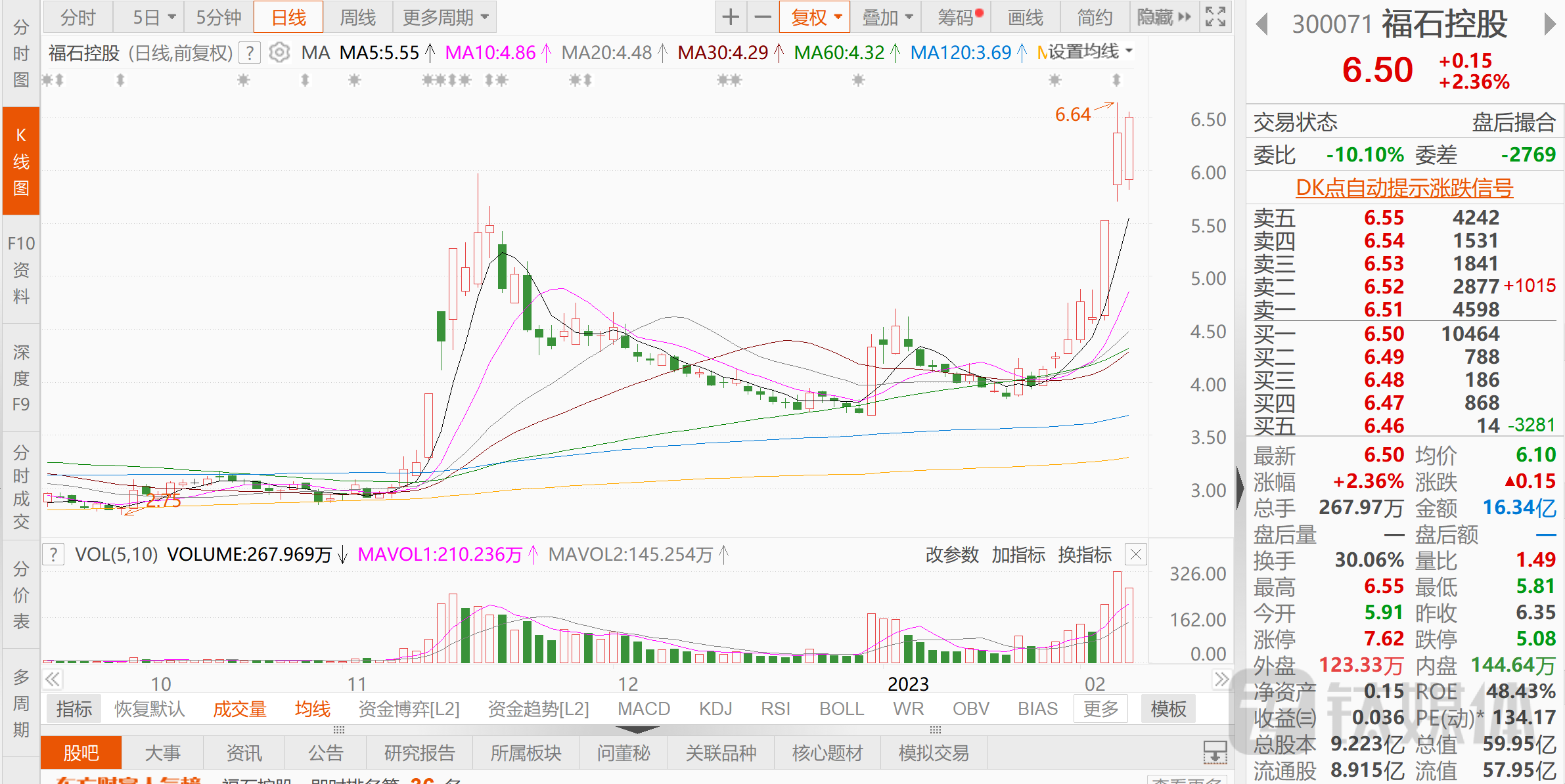Toggle fullscreen chart expand icon
1565x784 pixels.
tap(1215, 17)
